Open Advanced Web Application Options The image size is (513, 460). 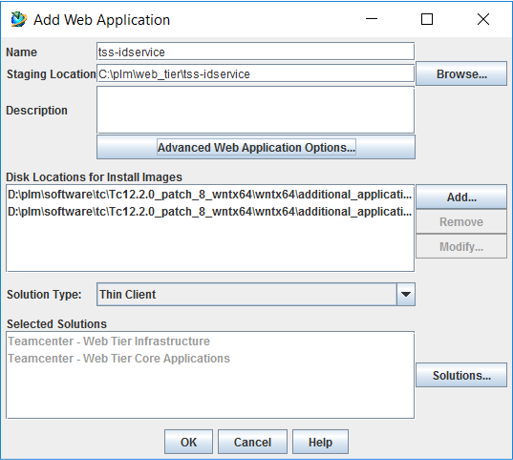tap(256, 147)
